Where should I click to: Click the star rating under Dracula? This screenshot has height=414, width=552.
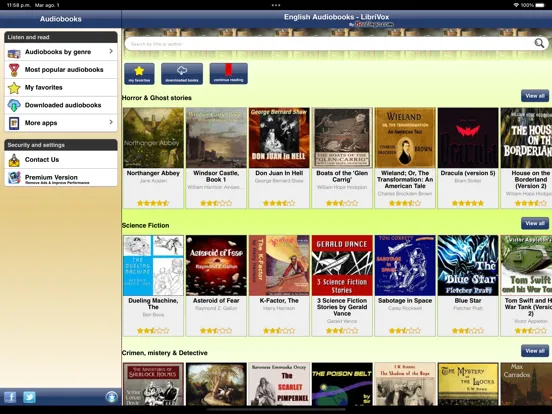point(468,203)
